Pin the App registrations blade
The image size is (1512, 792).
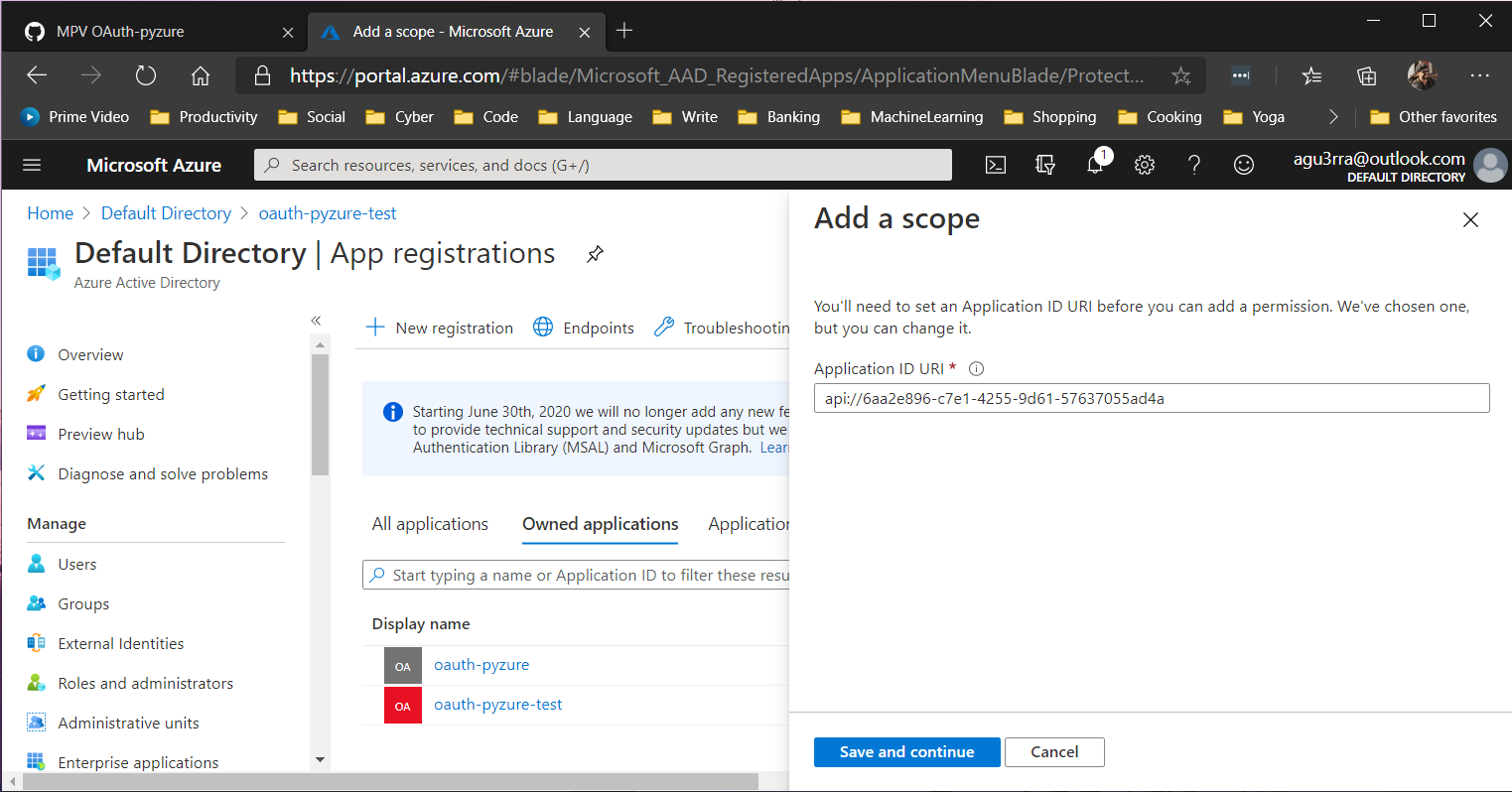pyautogui.click(x=595, y=254)
